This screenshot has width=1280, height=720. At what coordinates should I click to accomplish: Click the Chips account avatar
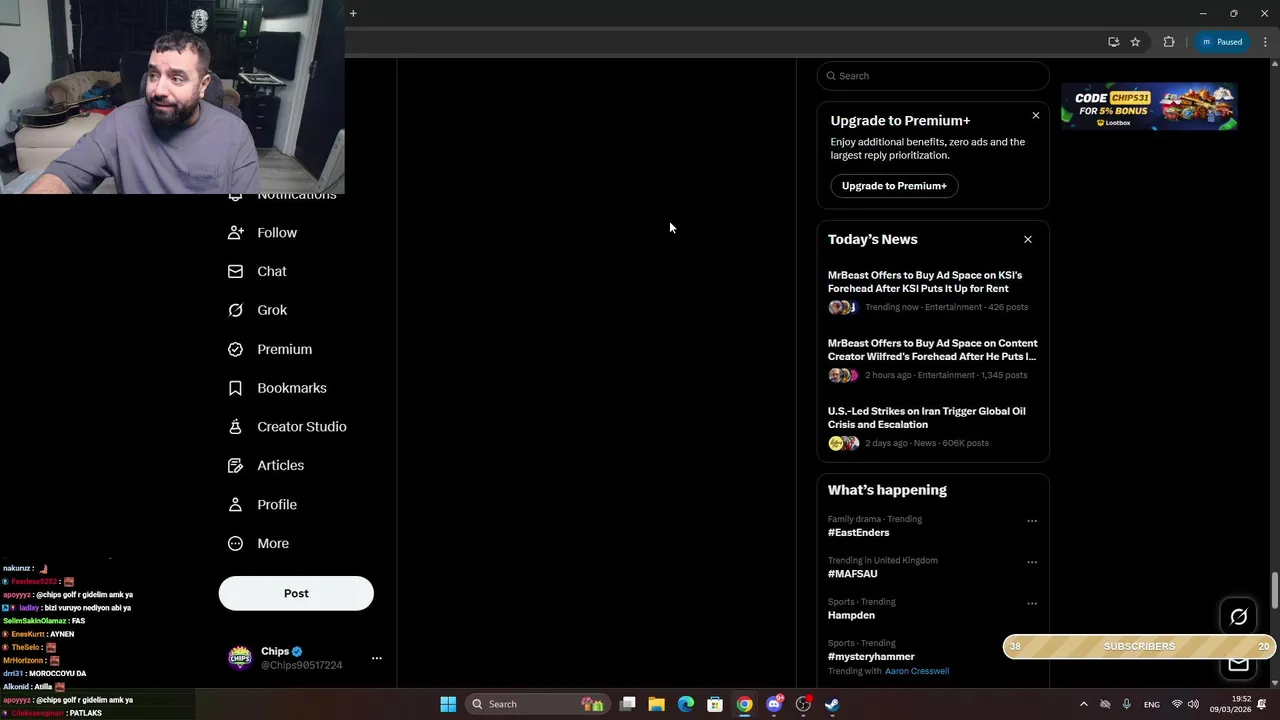pos(240,658)
